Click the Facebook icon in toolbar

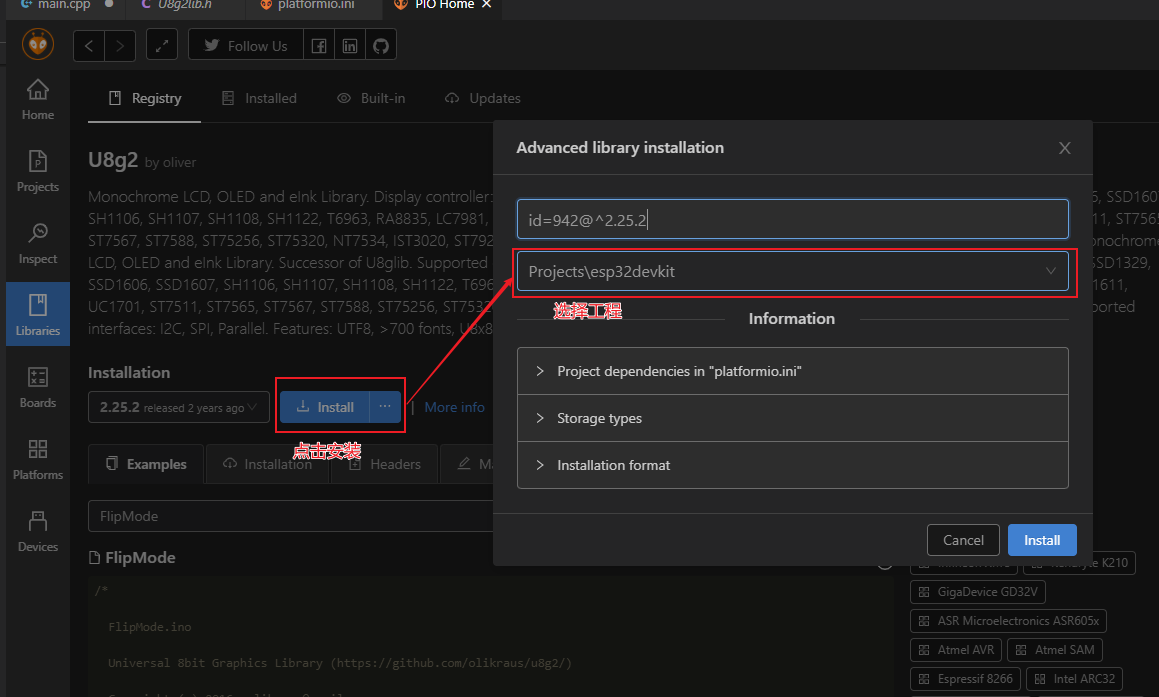point(318,46)
